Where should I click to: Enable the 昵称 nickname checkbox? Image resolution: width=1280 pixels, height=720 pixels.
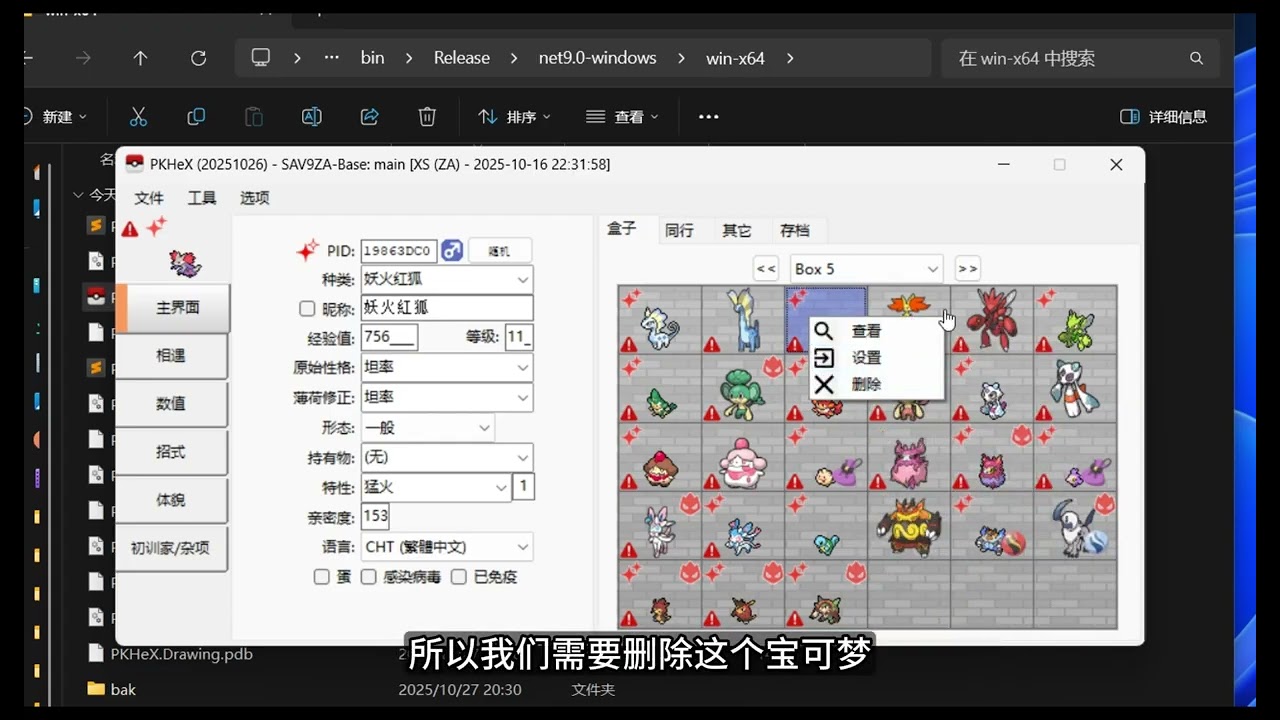coord(307,308)
